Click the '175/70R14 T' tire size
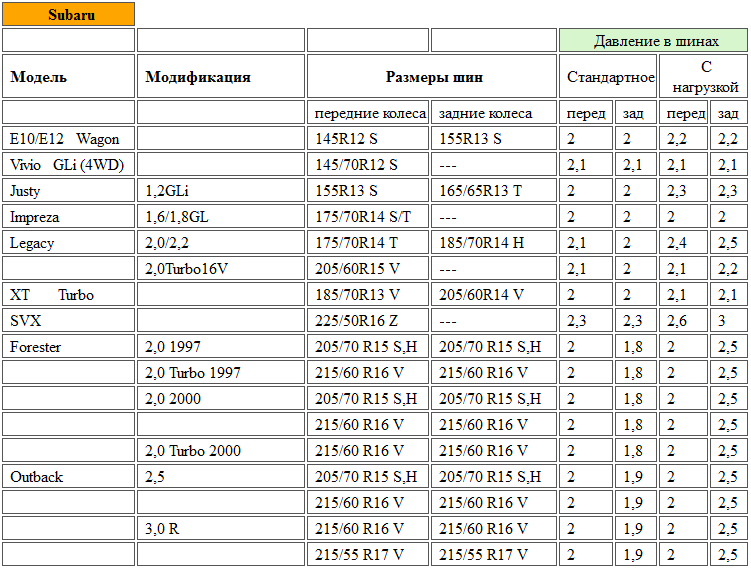 [x=368, y=243]
